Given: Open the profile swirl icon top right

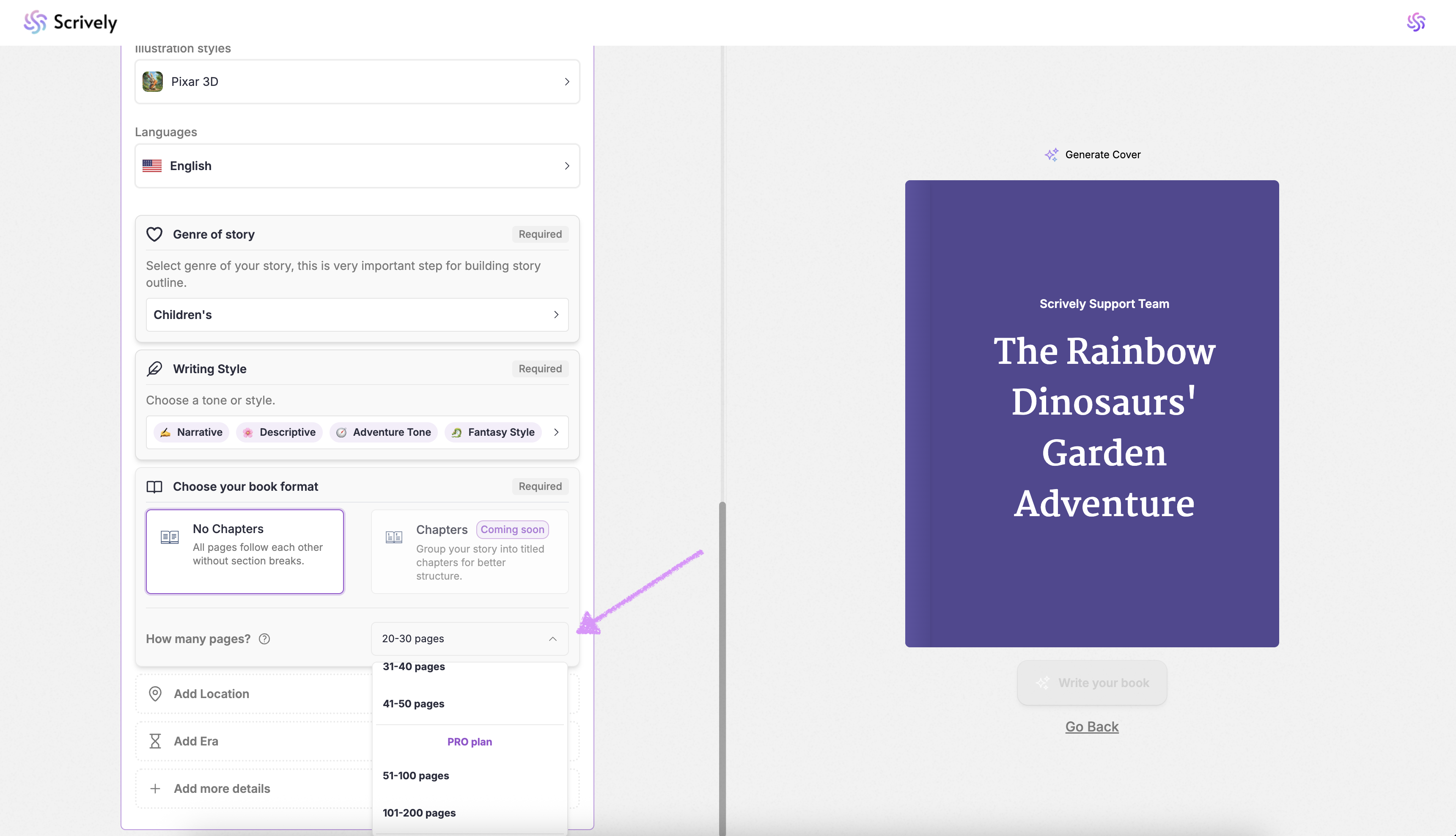Looking at the screenshot, I should (x=1415, y=22).
